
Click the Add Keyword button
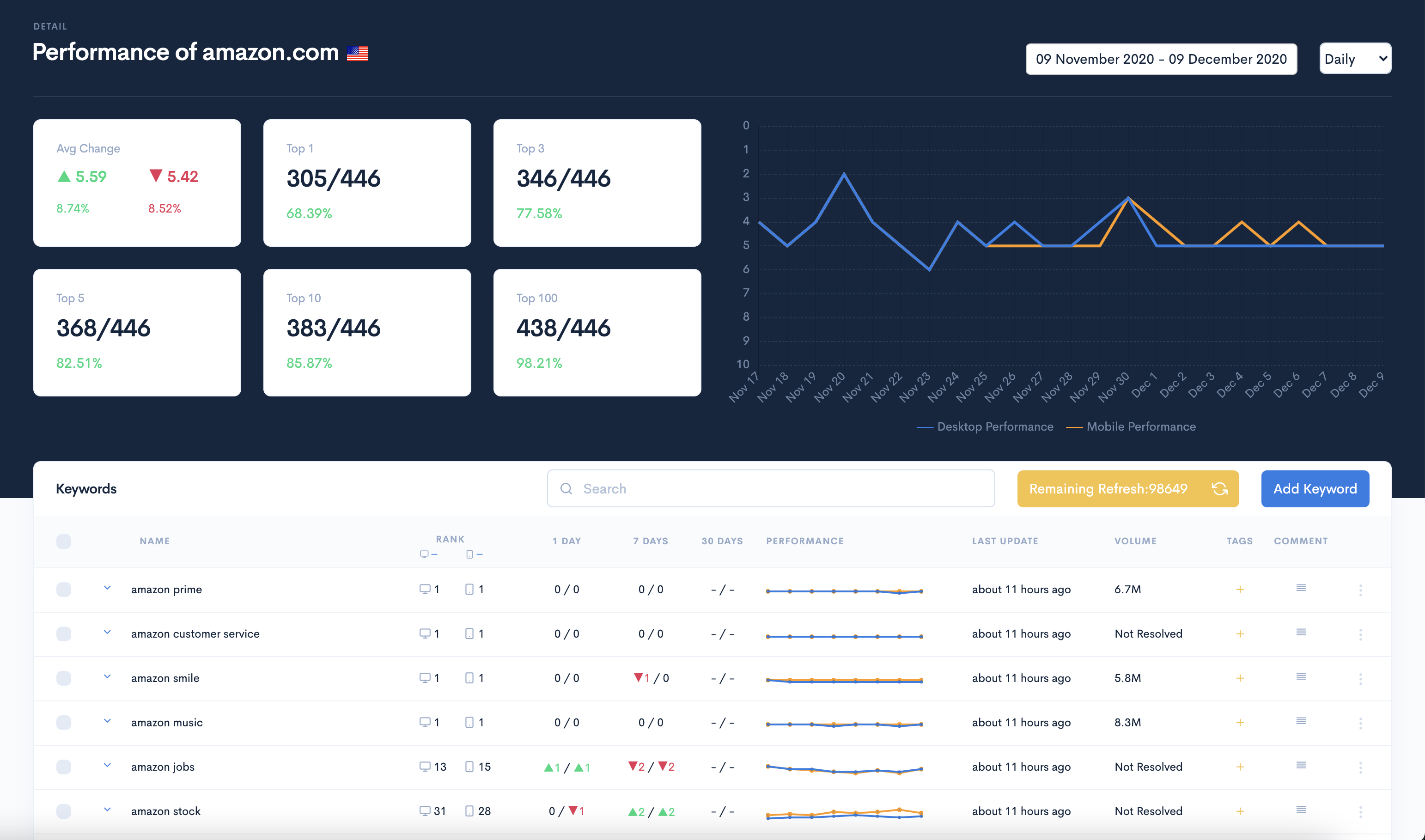pyautogui.click(x=1315, y=488)
